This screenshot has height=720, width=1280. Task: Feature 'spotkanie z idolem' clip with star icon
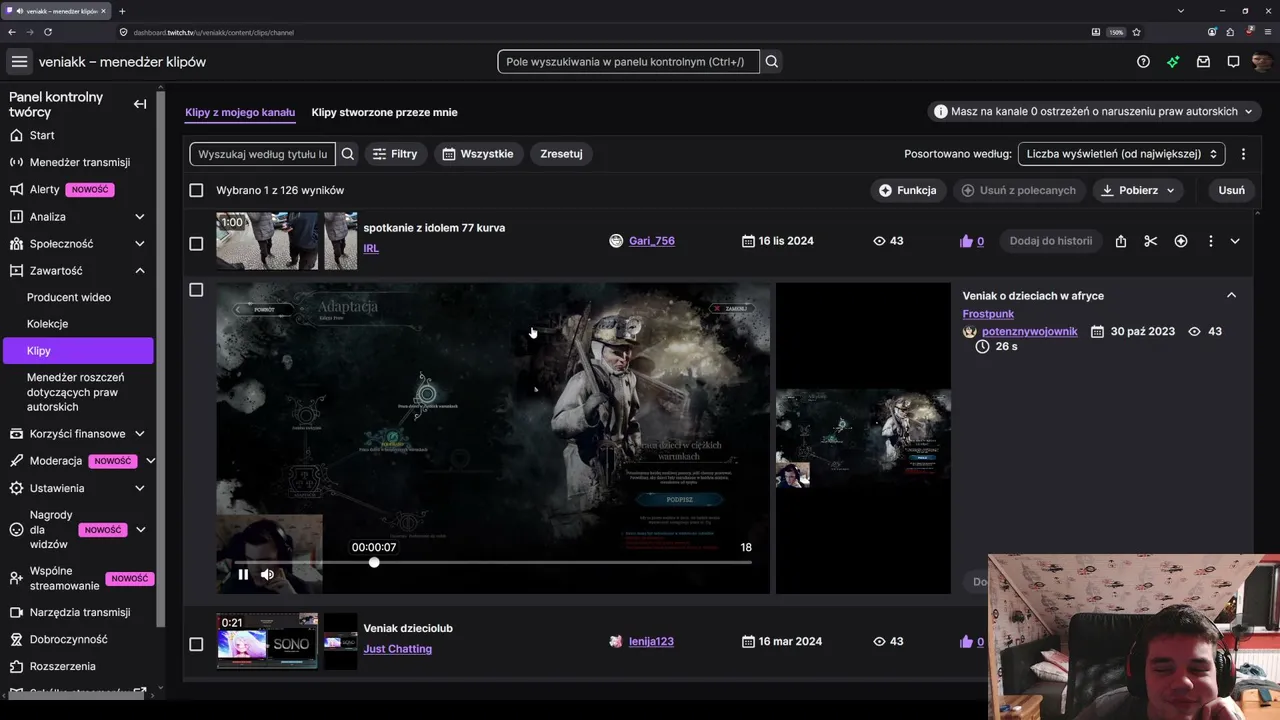1181,241
